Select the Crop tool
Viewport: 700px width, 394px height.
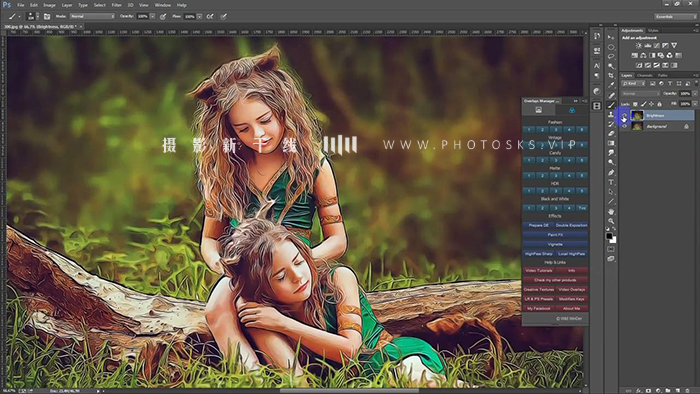click(x=611, y=75)
